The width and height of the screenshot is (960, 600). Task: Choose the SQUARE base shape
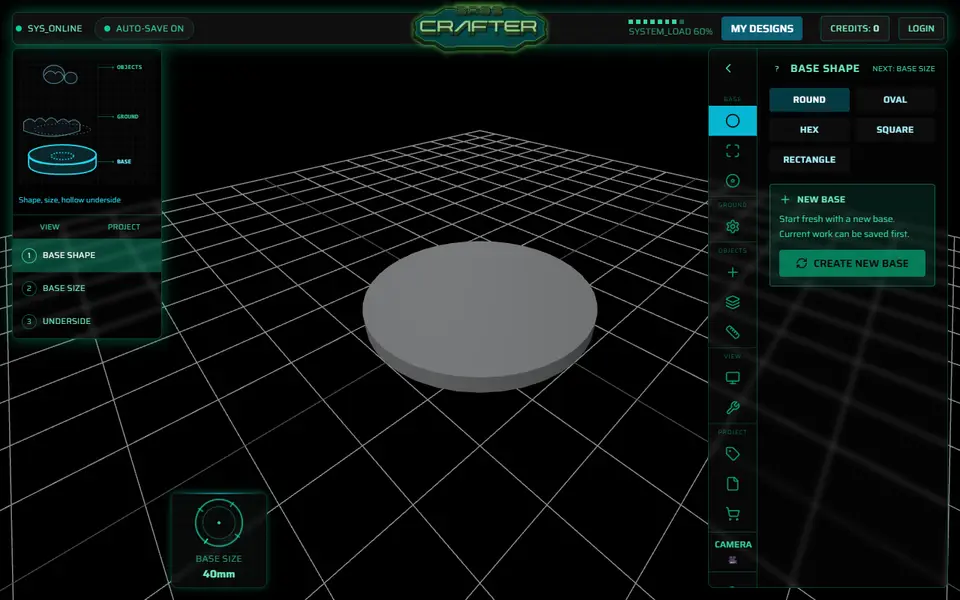click(895, 130)
